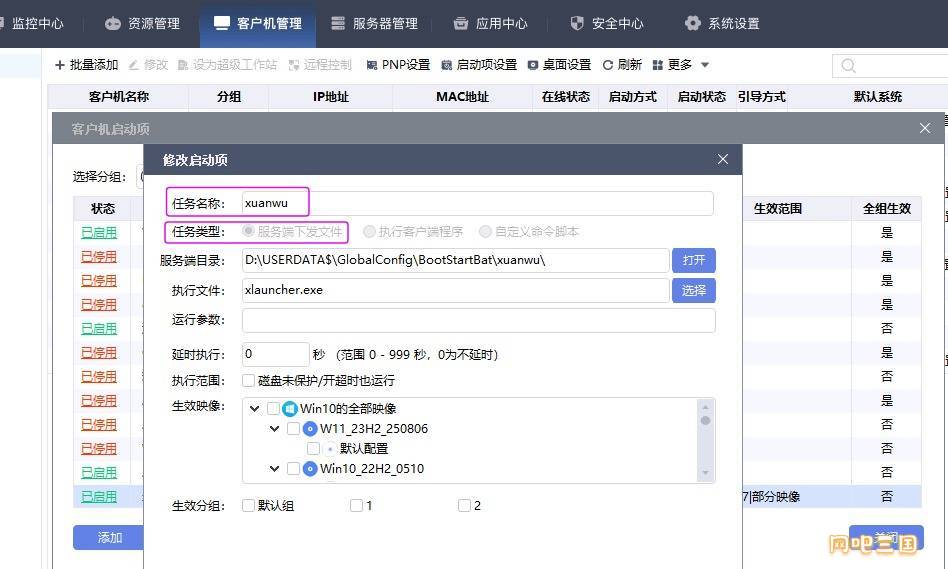Open 启动项设置 from the toolbar
948x569 pixels.
(479, 65)
